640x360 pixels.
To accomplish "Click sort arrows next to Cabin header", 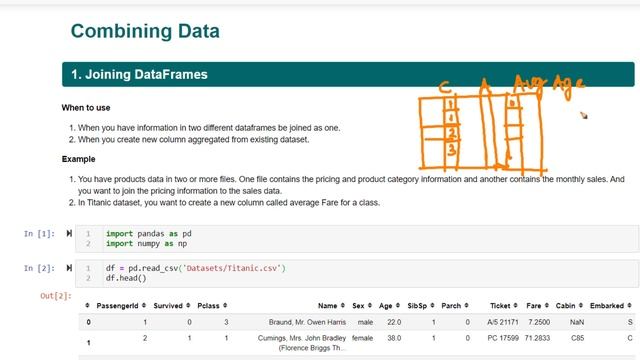I will pyautogui.click(x=580, y=305).
